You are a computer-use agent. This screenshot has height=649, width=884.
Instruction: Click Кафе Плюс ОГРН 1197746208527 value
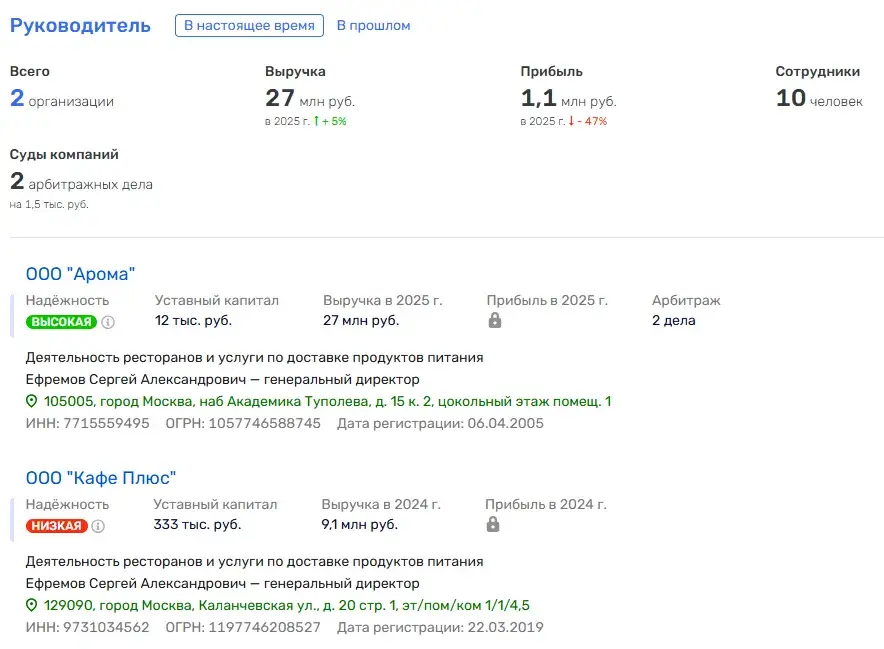click(x=264, y=628)
